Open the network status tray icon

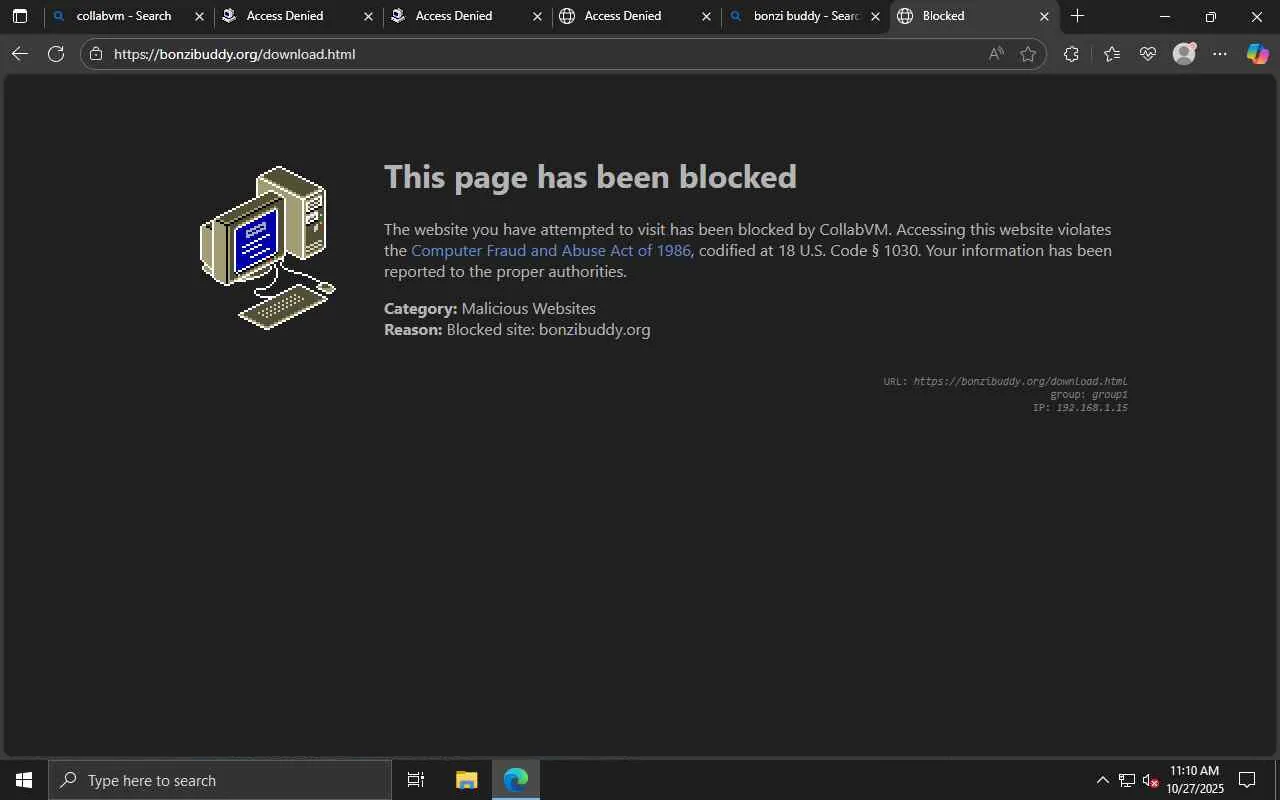coord(1126,780)
